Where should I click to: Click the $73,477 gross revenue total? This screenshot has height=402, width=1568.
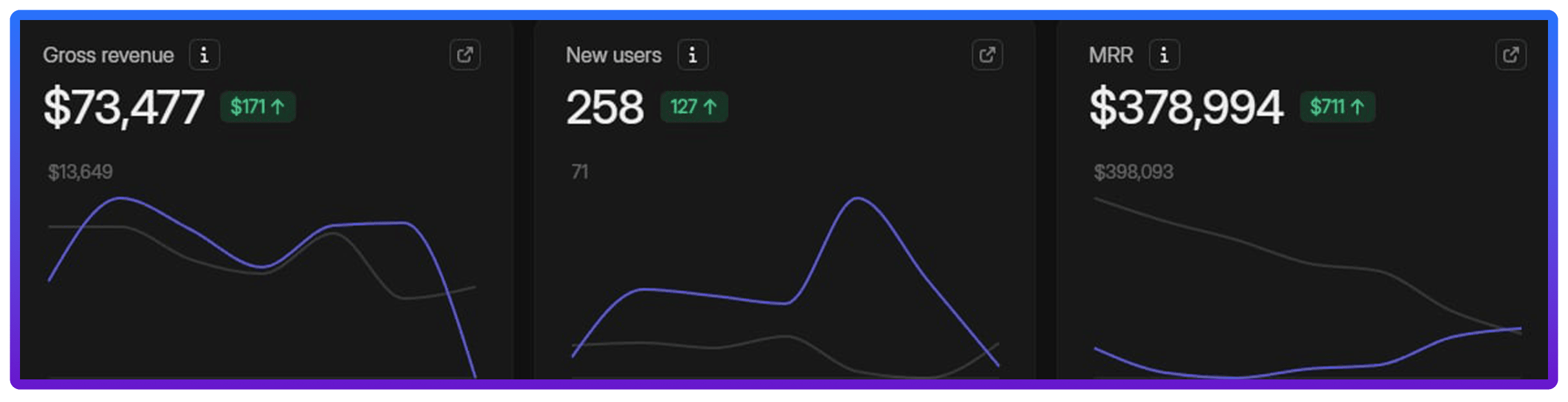tap(124, 107)
